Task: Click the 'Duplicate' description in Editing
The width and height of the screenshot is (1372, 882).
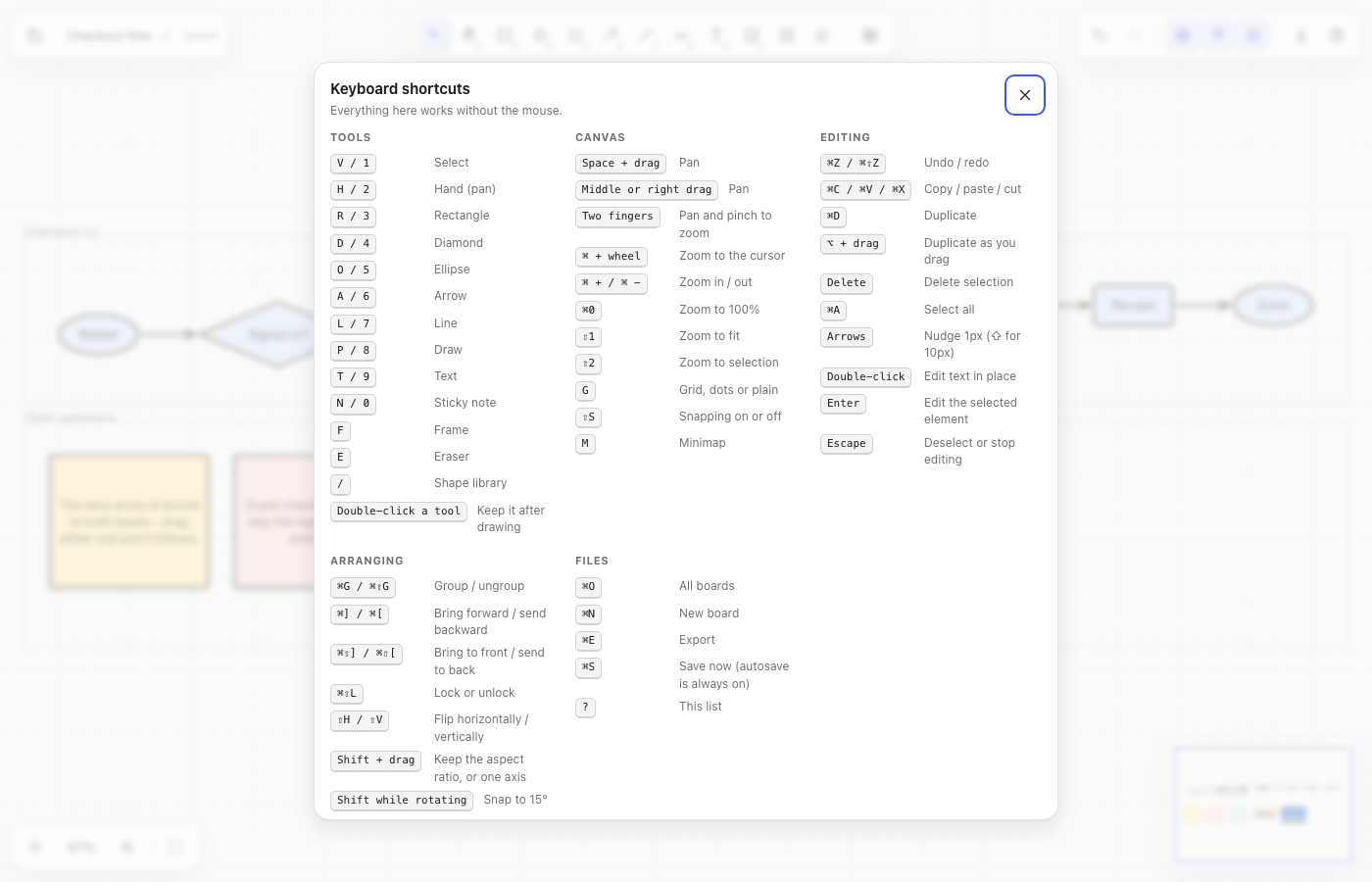Action: click(951, 216)
